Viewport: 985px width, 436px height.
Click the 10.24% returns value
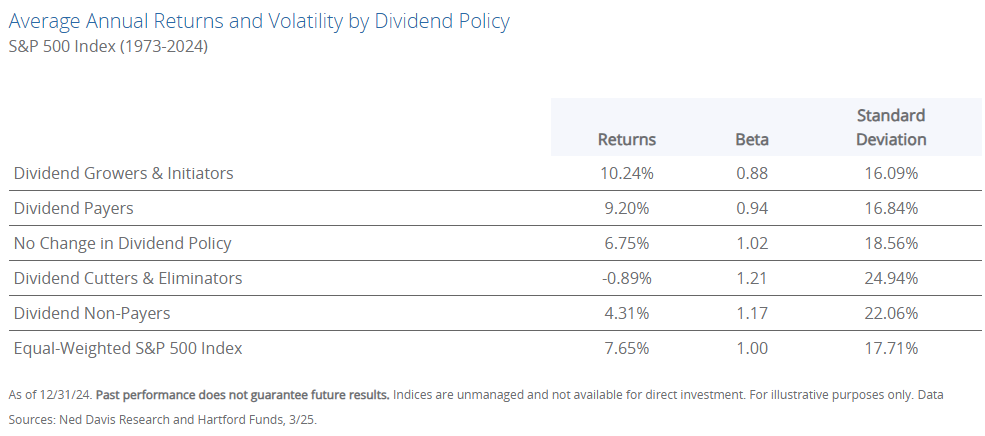pyautogui.click(x=626, y=173)
